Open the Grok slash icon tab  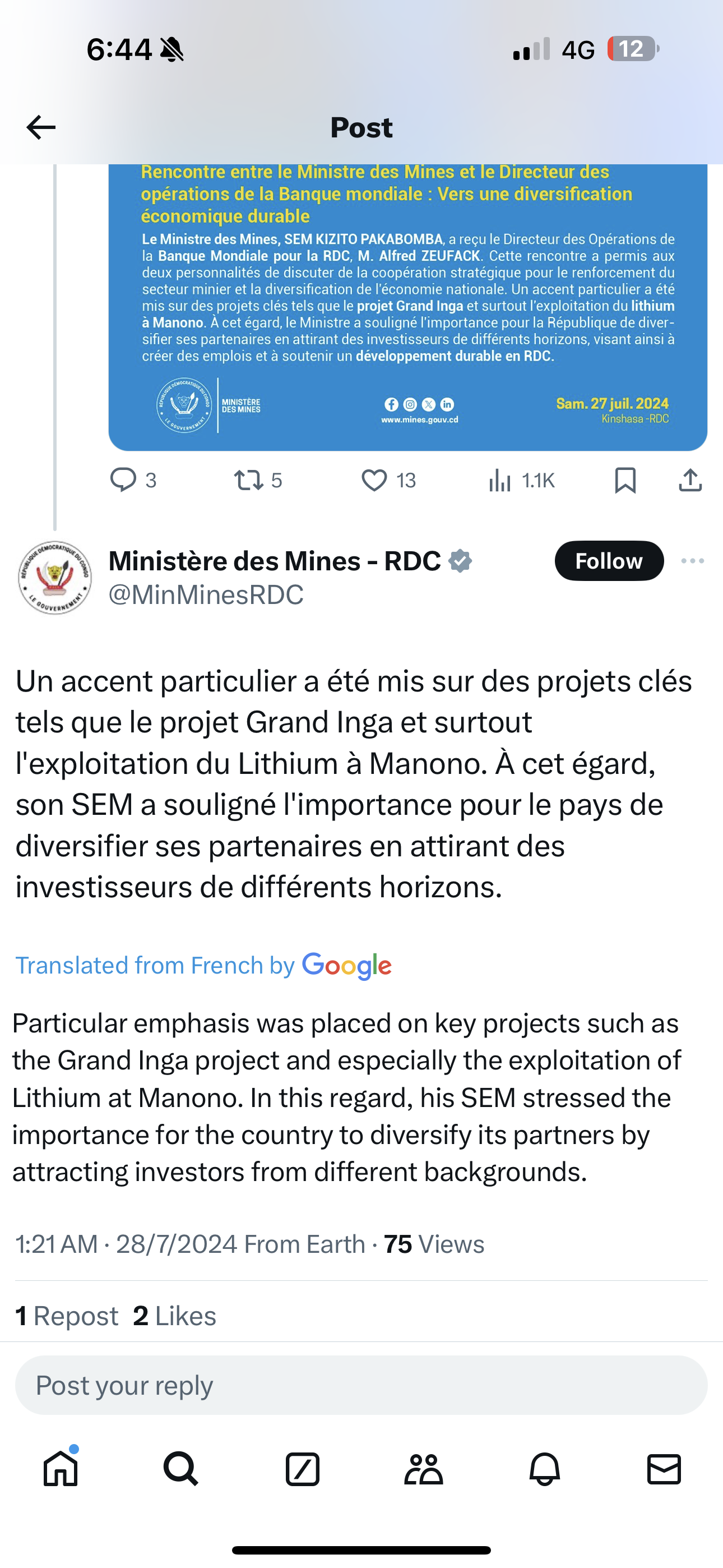tap(303, 1469)
